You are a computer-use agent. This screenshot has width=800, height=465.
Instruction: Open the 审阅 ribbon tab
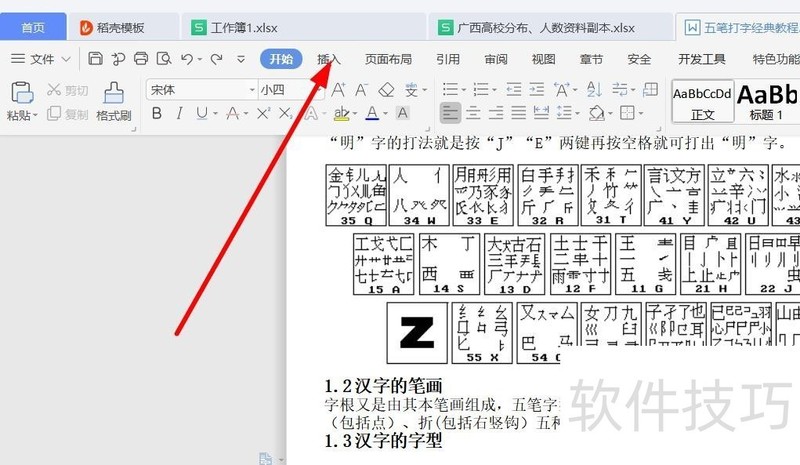(x=496, y=59)
